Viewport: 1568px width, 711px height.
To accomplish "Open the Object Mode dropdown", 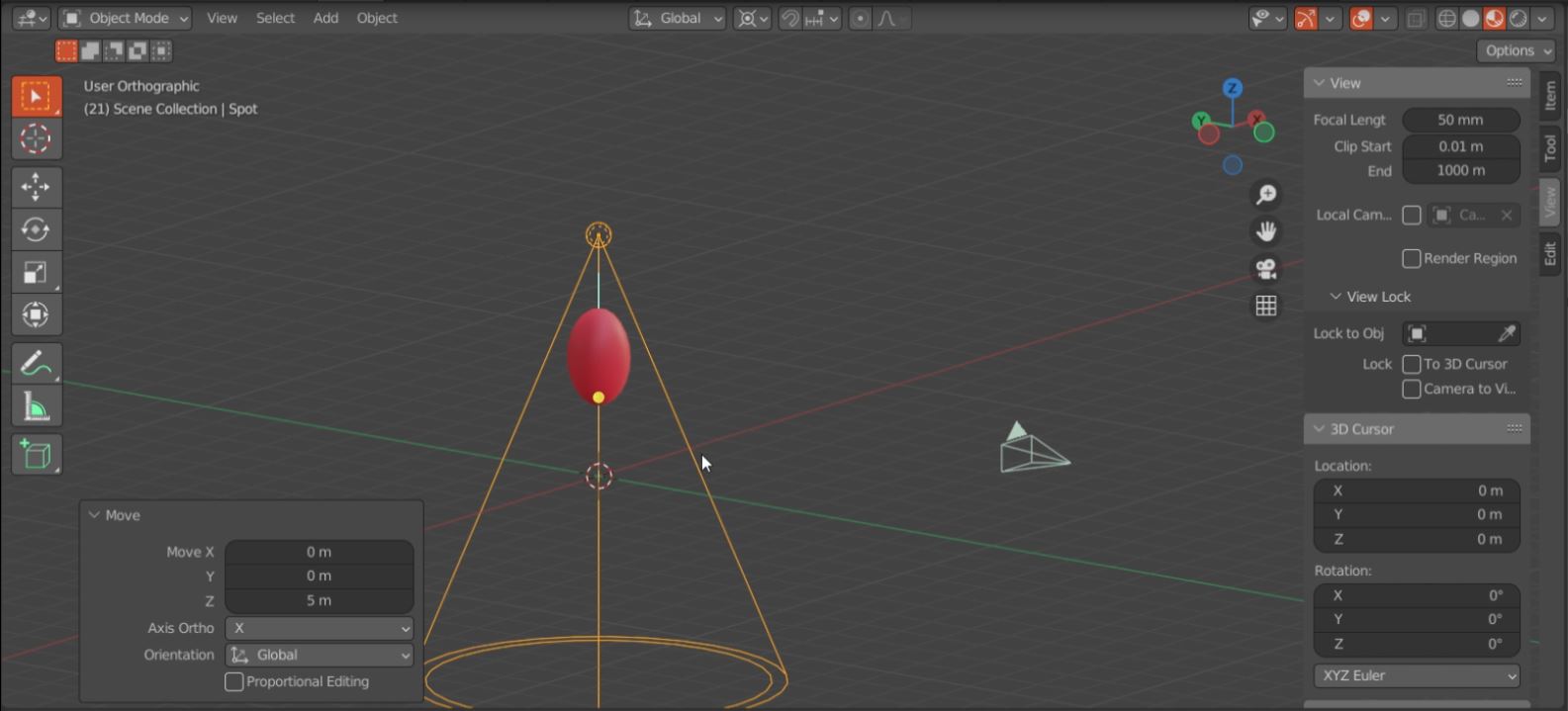I will click(125, 18).
